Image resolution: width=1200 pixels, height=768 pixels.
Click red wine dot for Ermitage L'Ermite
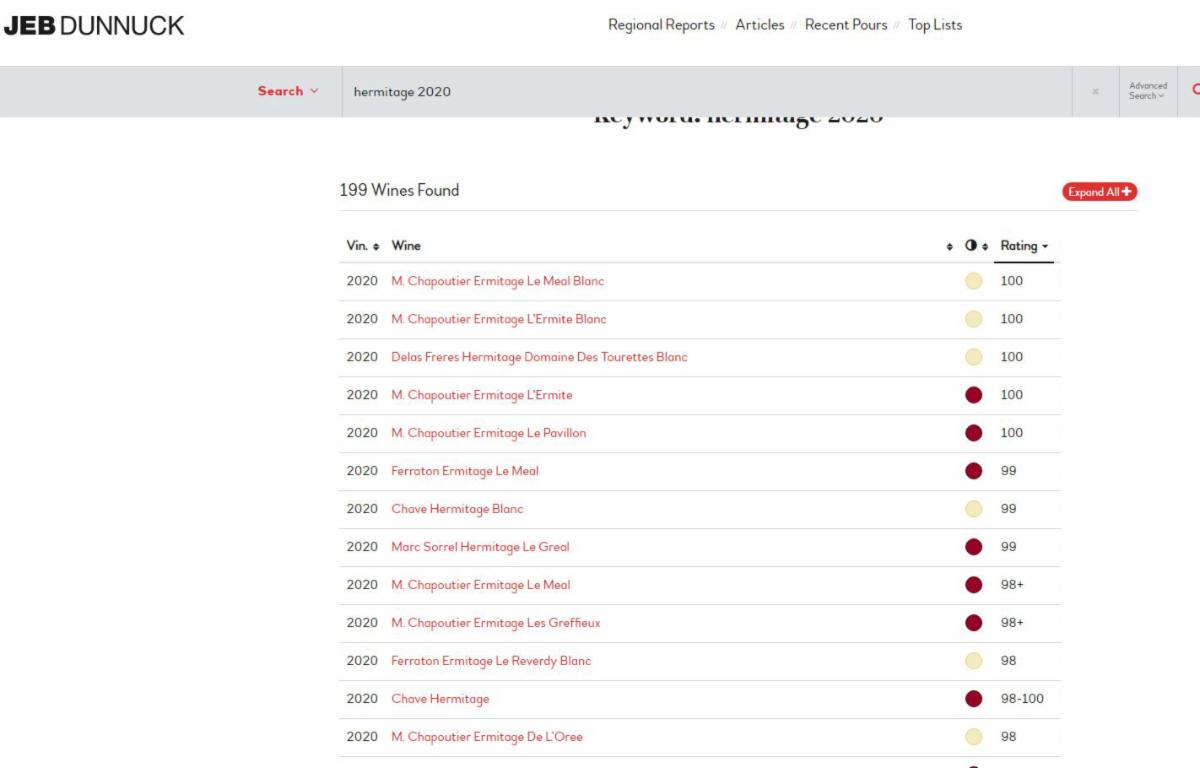(x=973, y=395)
